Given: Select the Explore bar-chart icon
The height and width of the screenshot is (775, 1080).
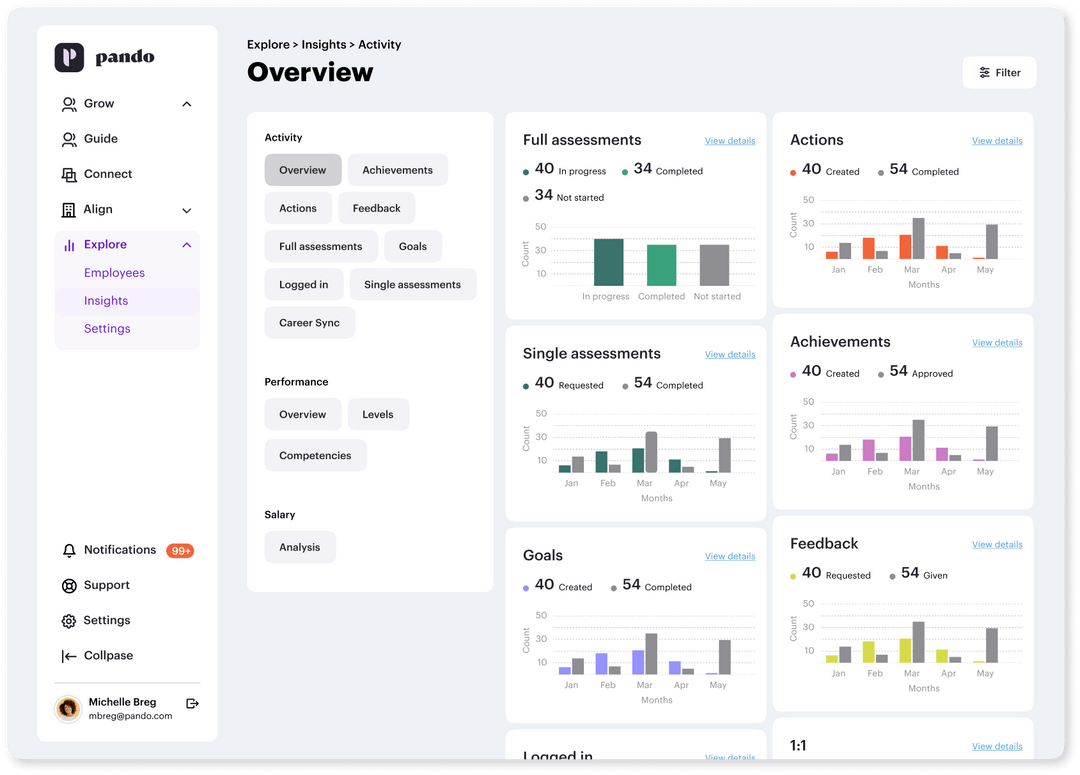Looking at the screenshot, I should click(68, 244).
